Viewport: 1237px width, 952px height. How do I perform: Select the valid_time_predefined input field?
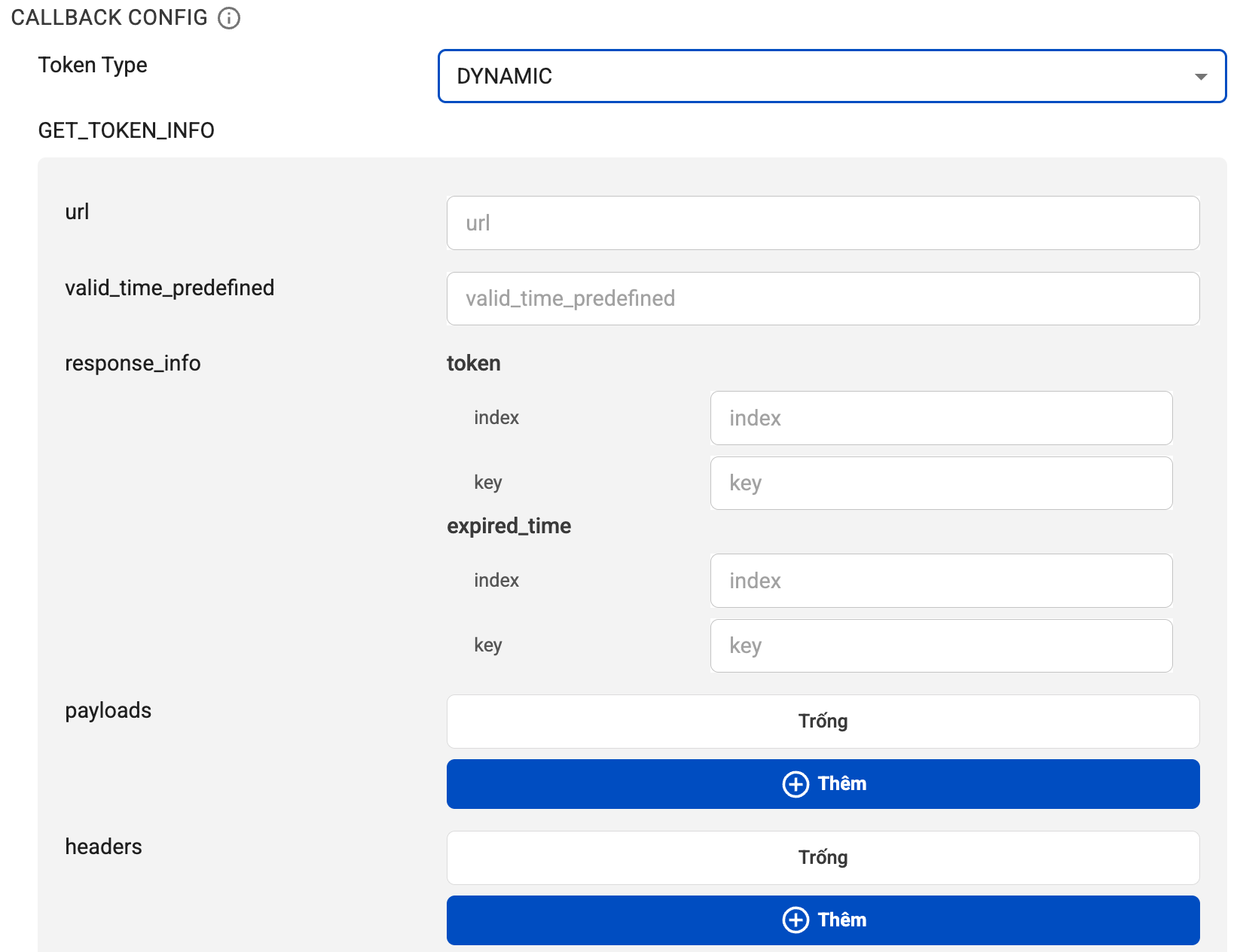pos(823,298)
